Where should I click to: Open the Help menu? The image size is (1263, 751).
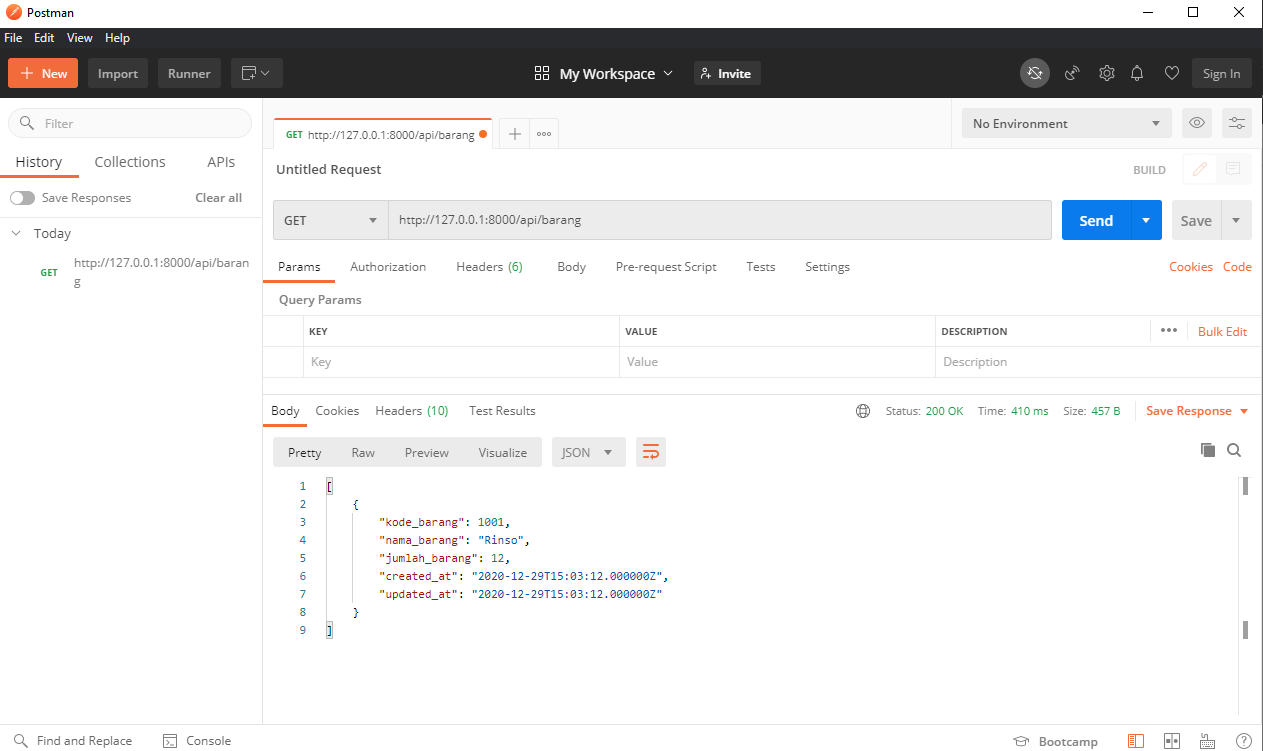coord(117,37)
